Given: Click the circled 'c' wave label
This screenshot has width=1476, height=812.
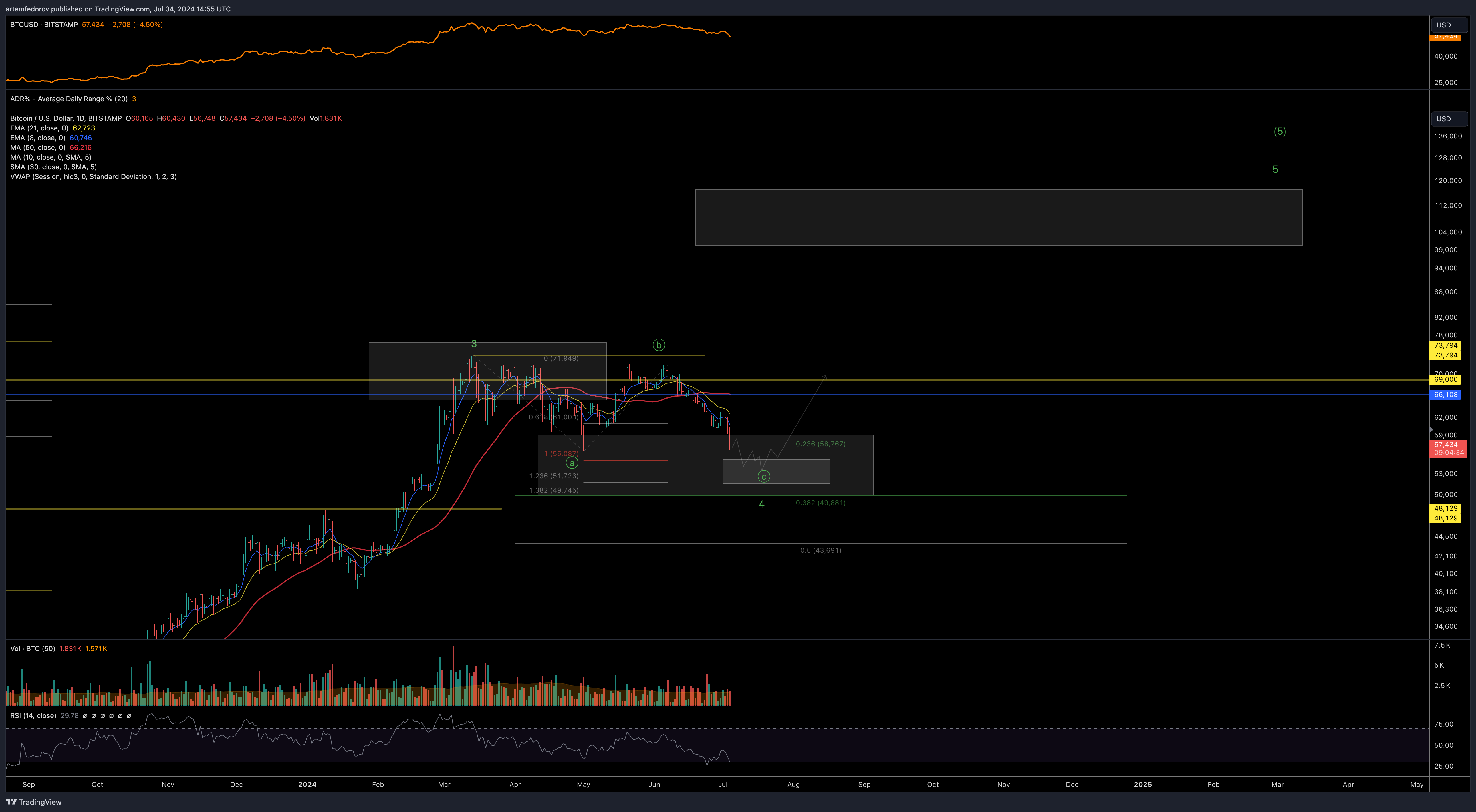Looking at the screenshot, I should [x=764, y=476].
